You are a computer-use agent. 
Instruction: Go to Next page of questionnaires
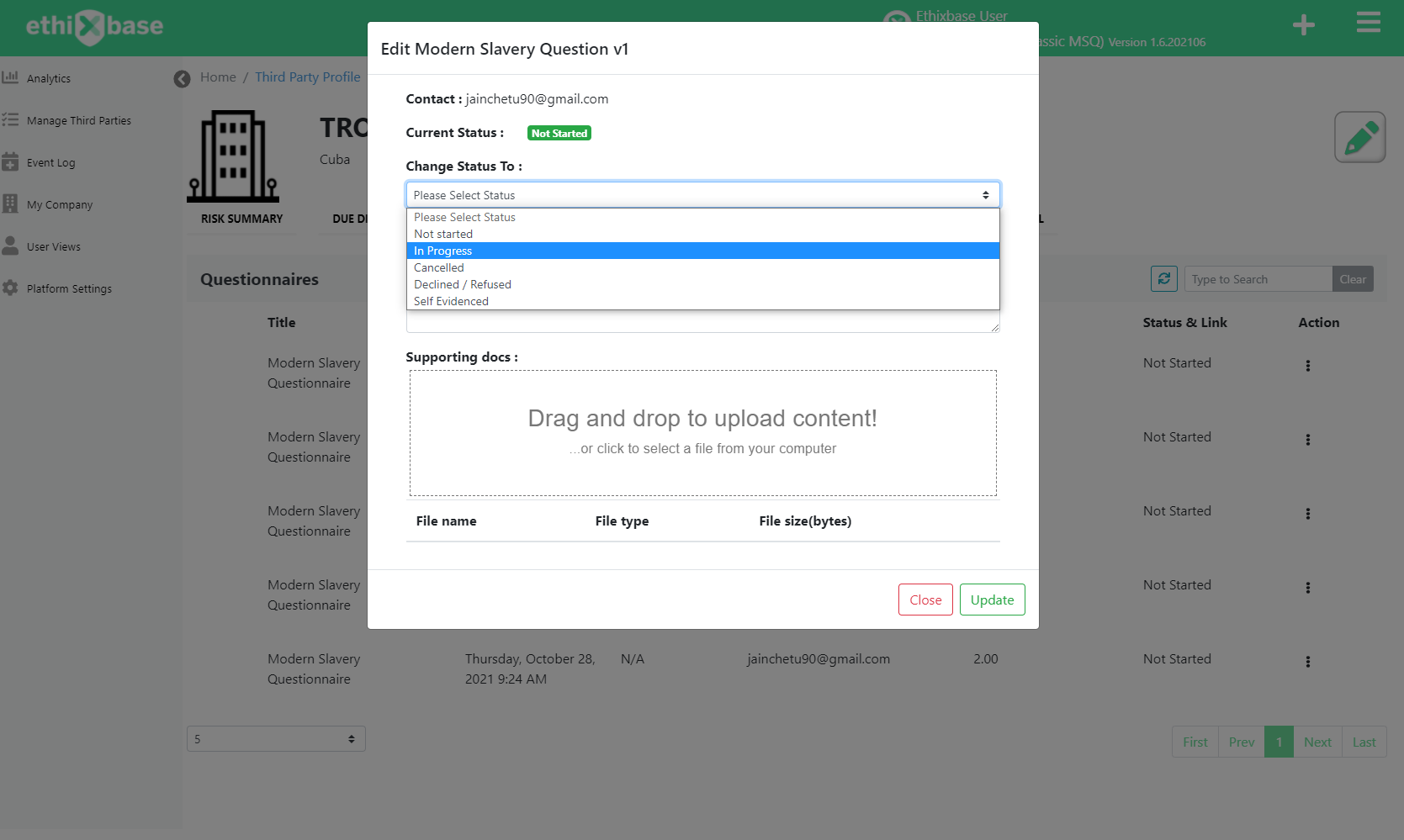point(1317,742)
